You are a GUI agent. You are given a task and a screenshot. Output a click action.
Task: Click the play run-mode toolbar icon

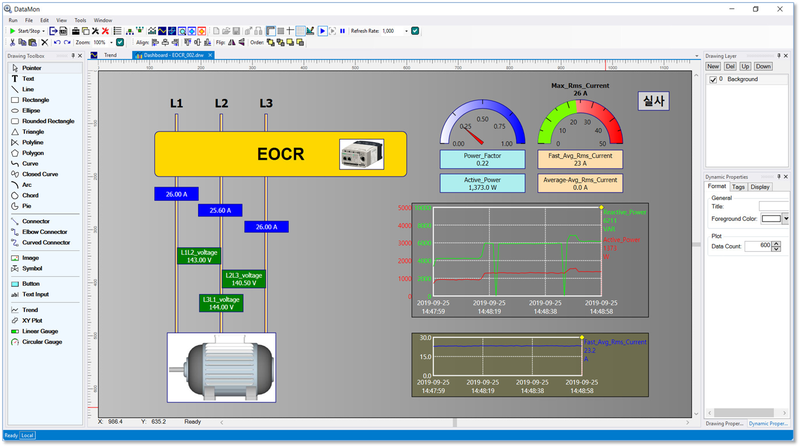click(322, 31)
